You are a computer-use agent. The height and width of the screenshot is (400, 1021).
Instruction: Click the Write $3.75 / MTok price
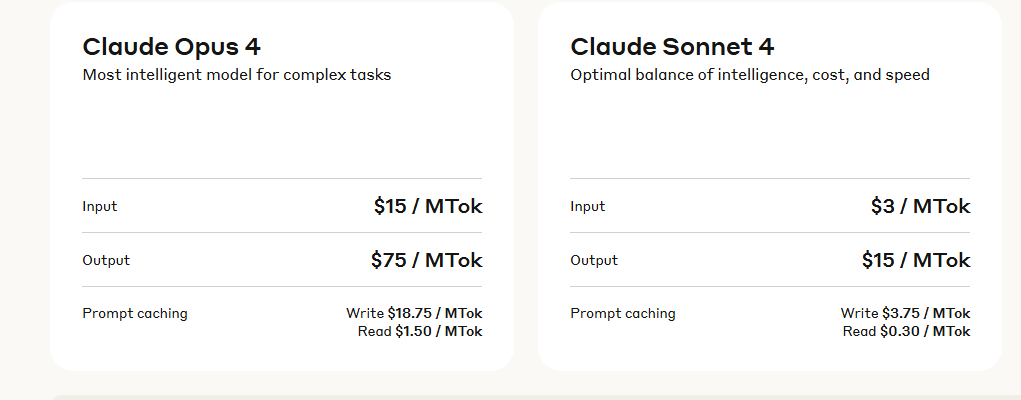(x=905, y=314)
